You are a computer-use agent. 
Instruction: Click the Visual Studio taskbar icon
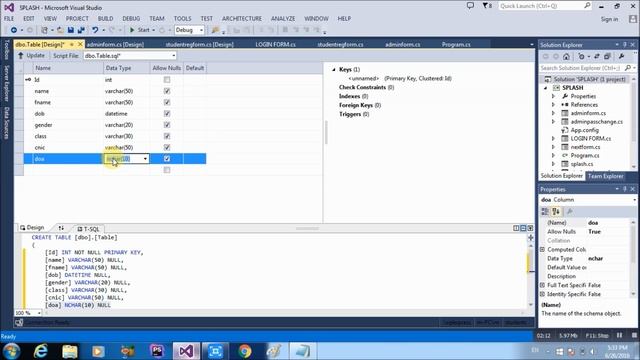point(186,351)
